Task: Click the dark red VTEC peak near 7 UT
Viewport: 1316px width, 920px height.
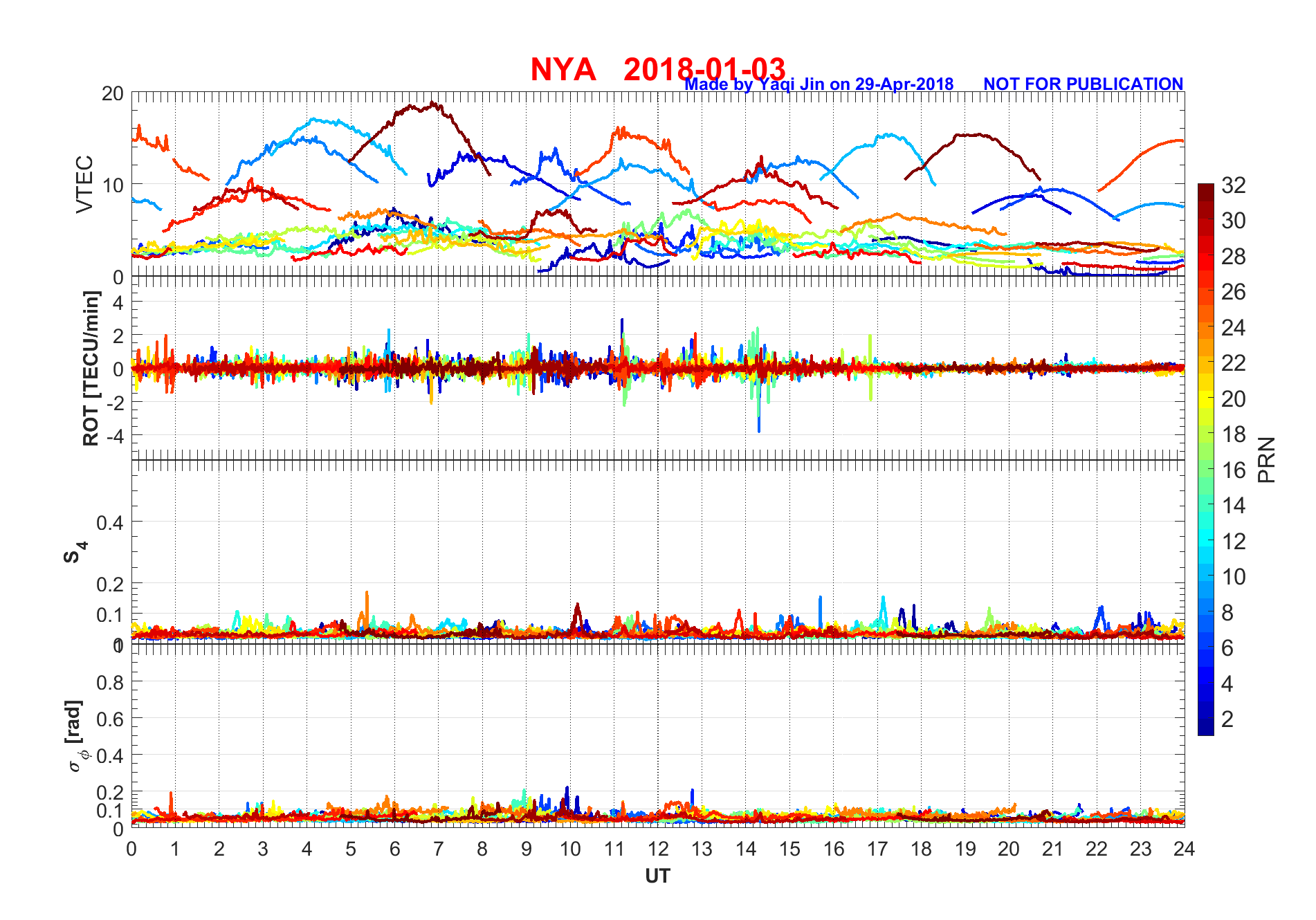Action: point(433,104)
